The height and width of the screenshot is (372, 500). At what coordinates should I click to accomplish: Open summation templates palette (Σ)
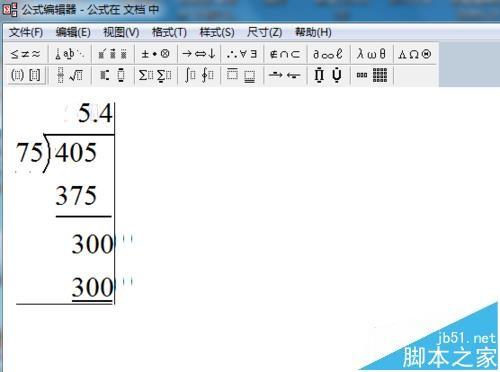click(156, 75)
